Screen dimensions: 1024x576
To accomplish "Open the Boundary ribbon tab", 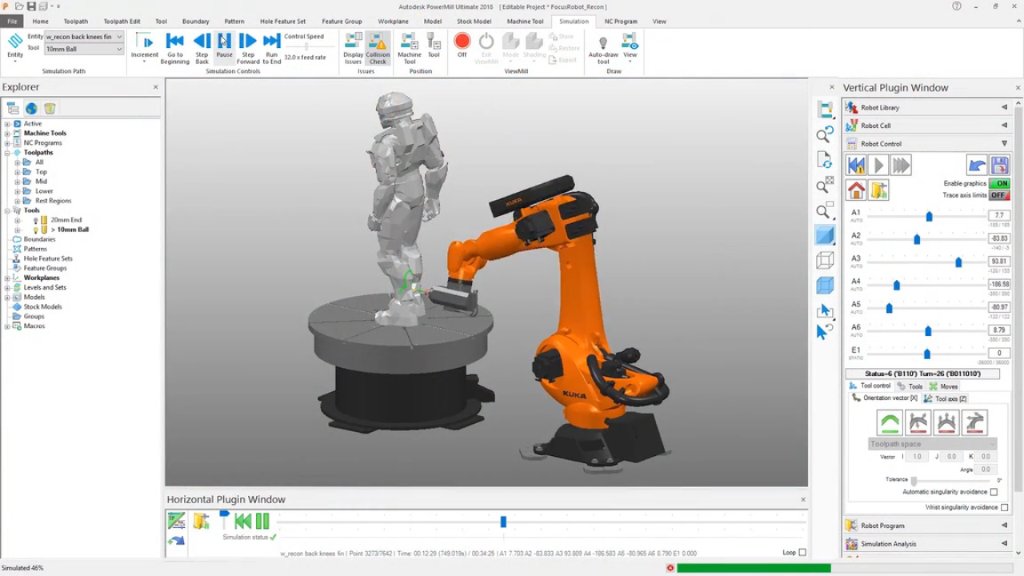I will point(195,22).
